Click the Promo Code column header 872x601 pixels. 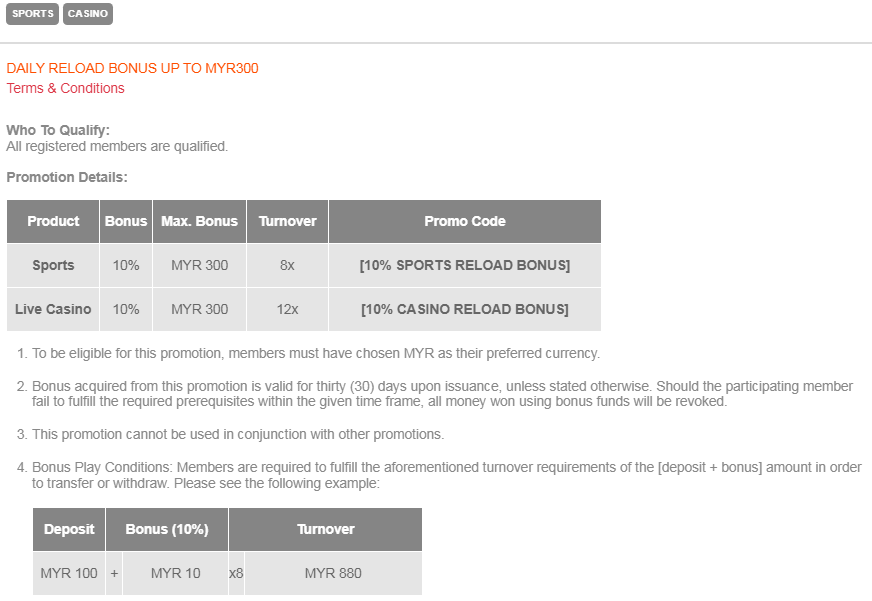point(465,221)
